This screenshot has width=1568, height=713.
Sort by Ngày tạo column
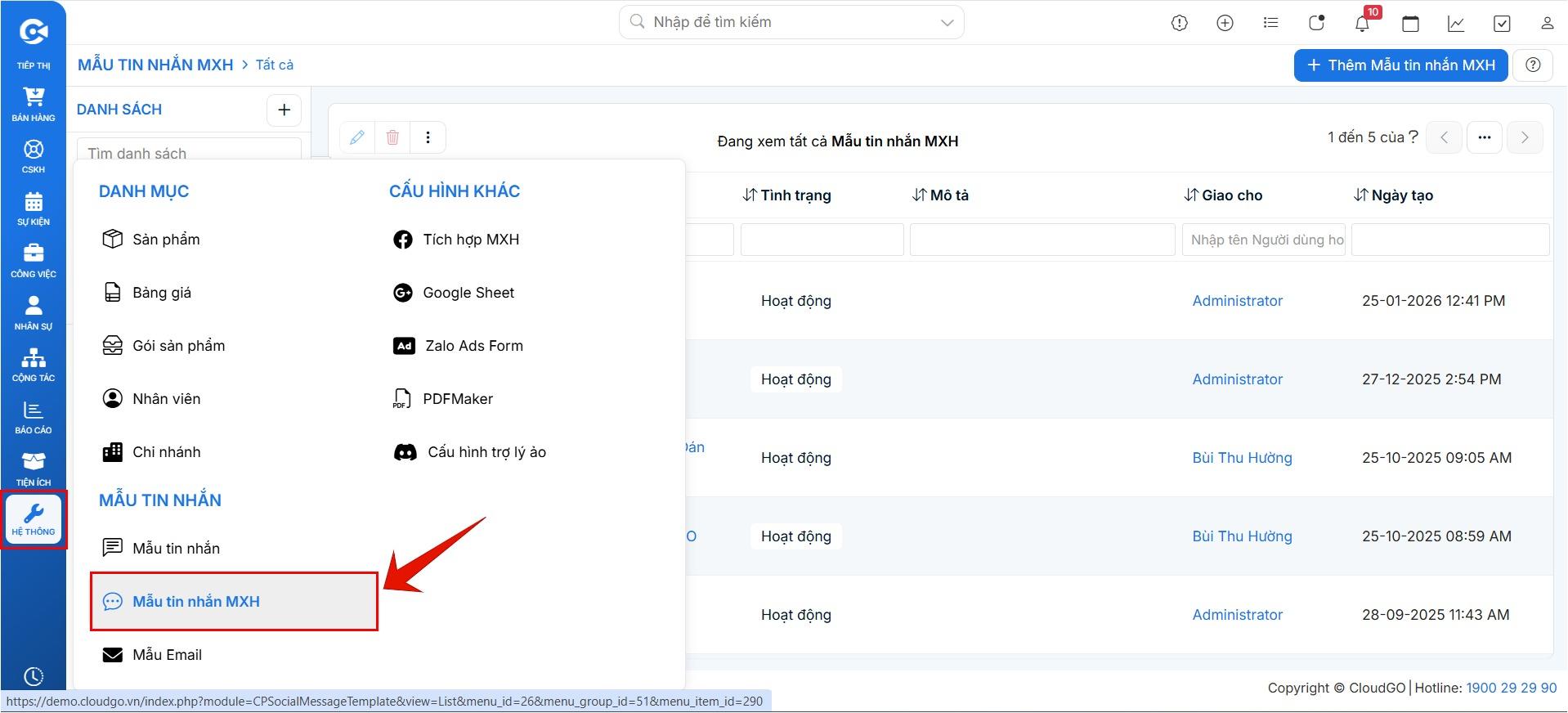[x=1393, y=195]
